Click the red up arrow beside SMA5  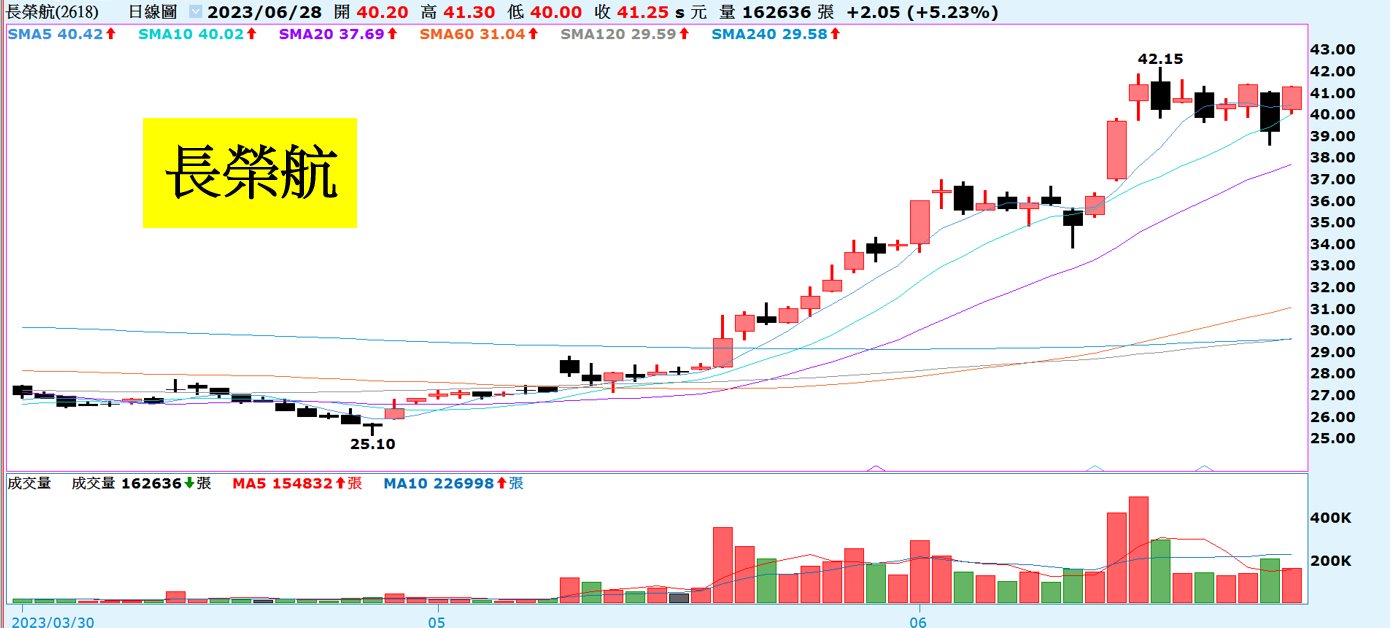click(x=110, y=34)
